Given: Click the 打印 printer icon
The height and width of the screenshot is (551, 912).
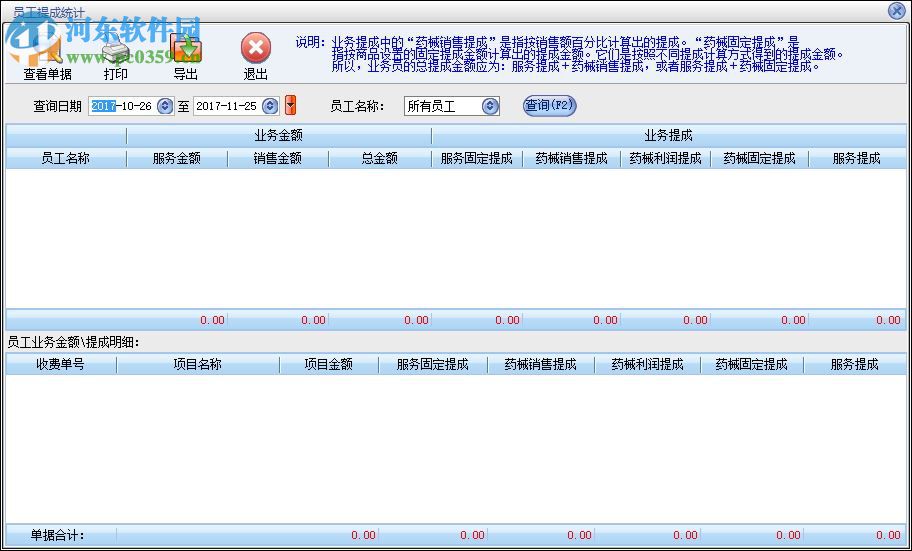Looking at the screenshot, I should pyautogui.click(x=116, y=48).
